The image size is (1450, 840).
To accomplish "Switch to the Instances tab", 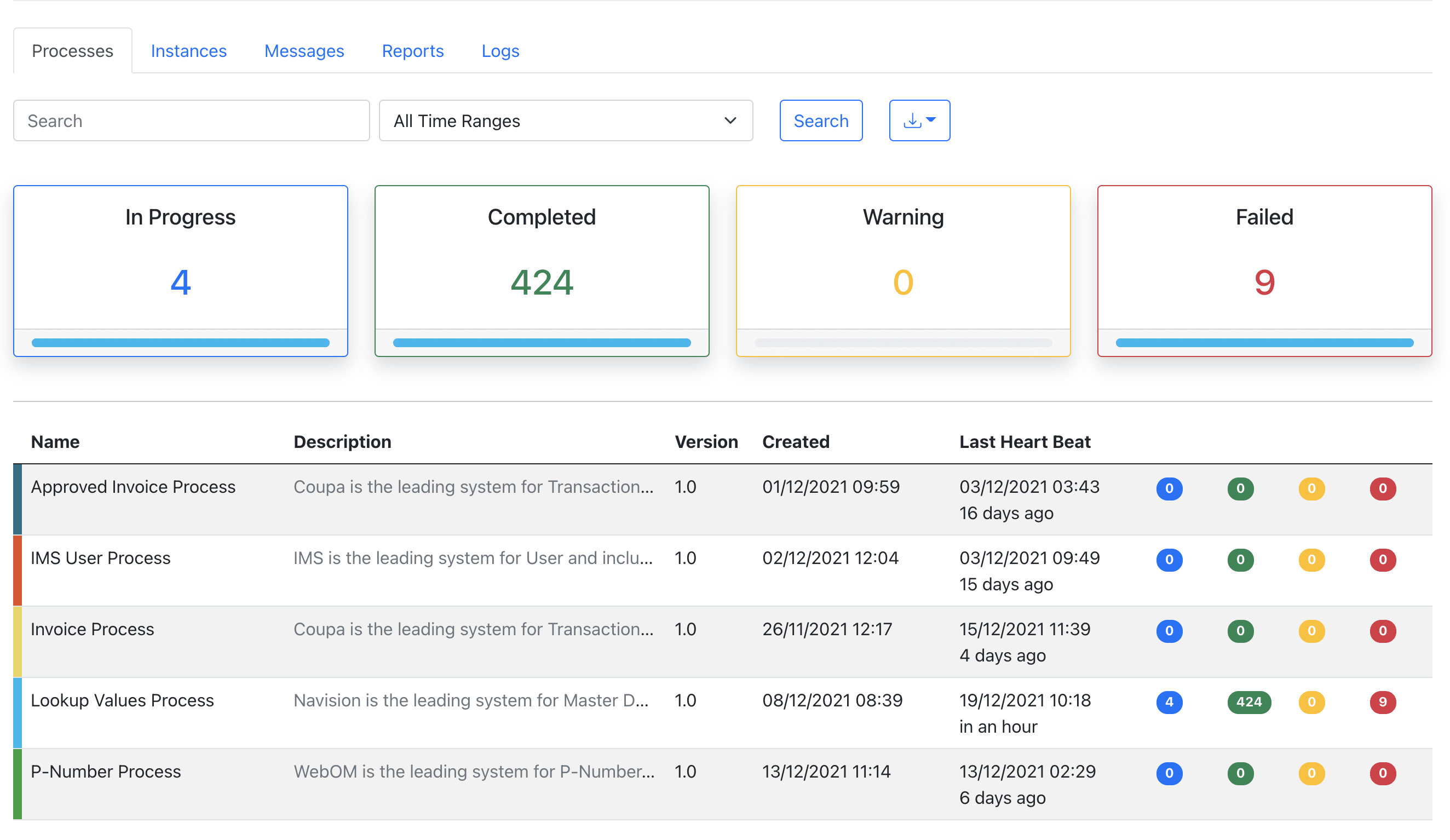I will point(188,50).
